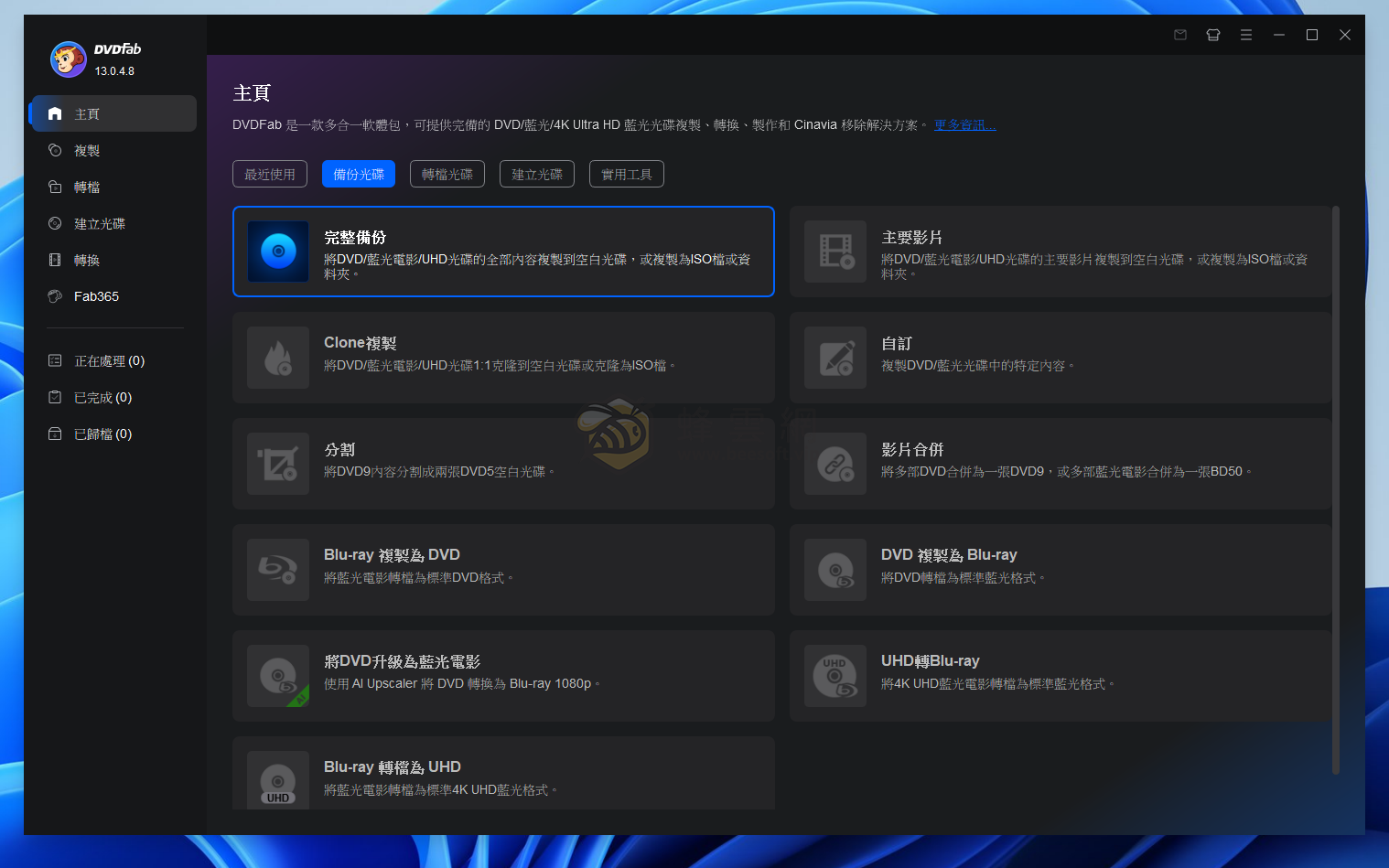Show the 已完成 (0) task list

114,397
